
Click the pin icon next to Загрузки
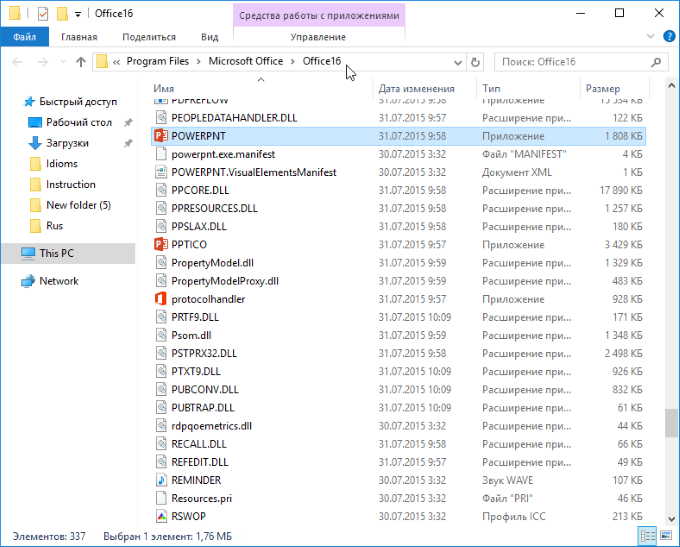pyautogui.click(x=128, y=143)
